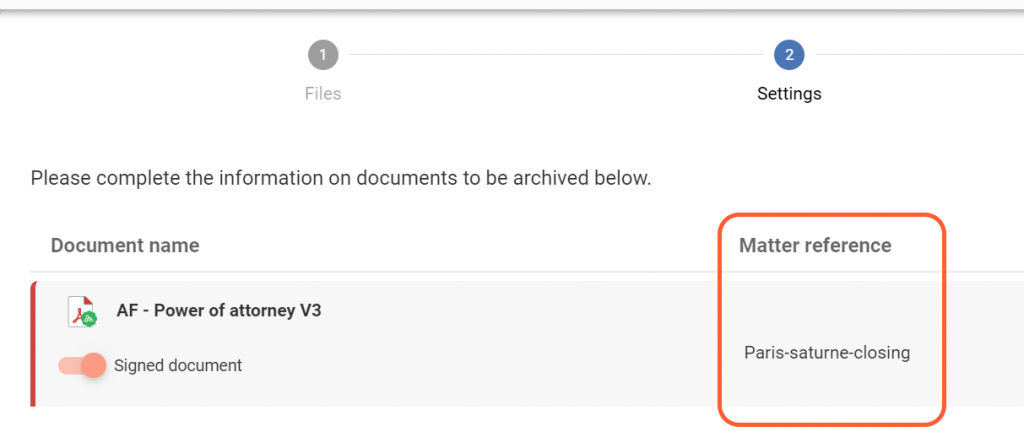
Task: Click the step 1 circle icon
Action: click(323, 55)
